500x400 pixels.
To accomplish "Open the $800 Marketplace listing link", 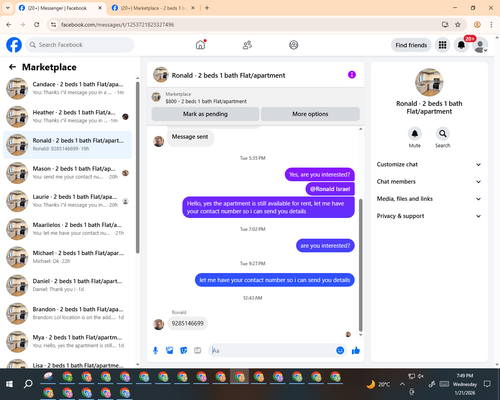I will tap(206, 101).
